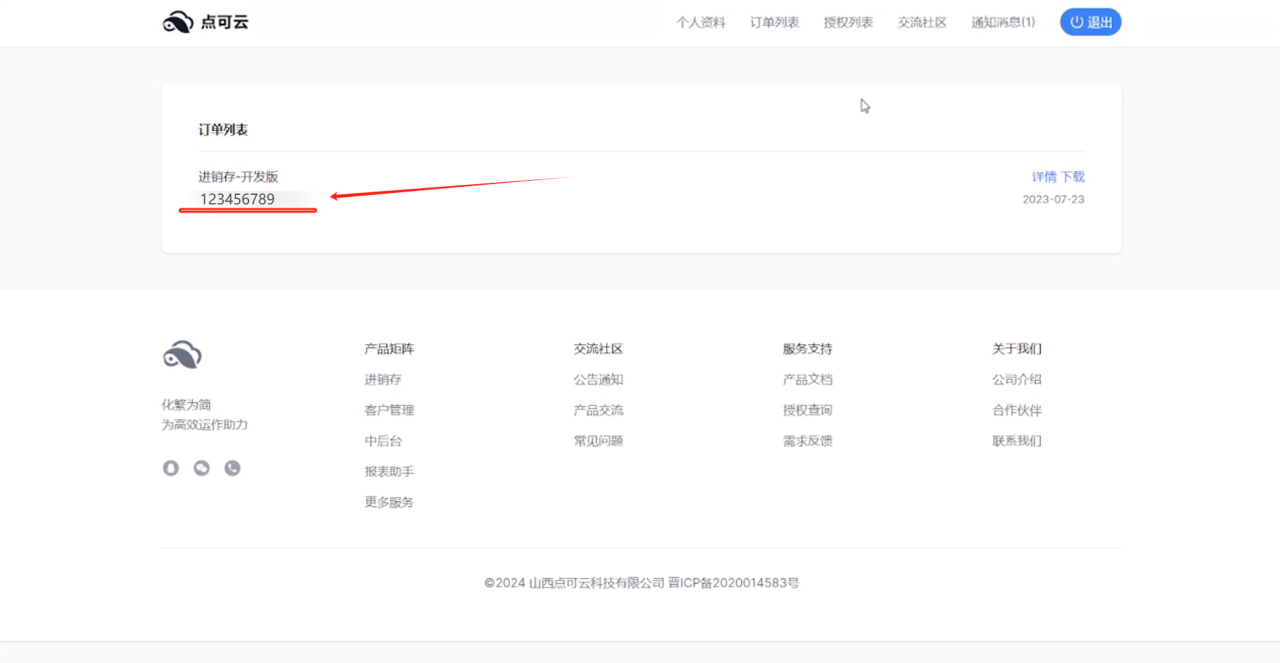Screen dimensions: 1280x663
Task: Open 授权列表 in top navigation
Action: [848, 22]
